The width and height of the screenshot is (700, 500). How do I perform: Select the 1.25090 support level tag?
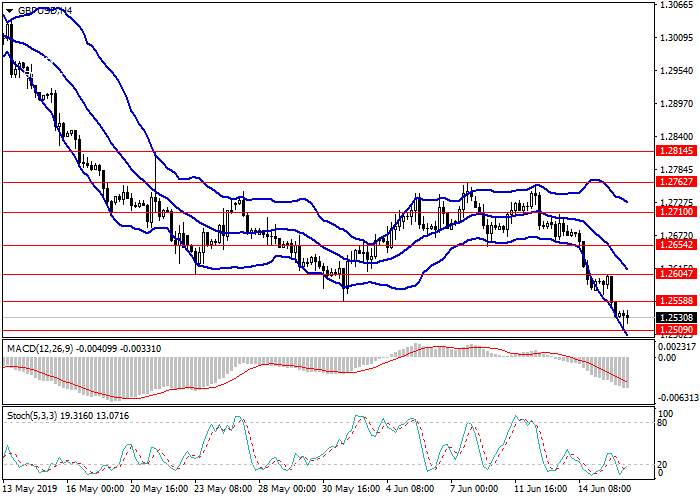[x=677, y=330]
